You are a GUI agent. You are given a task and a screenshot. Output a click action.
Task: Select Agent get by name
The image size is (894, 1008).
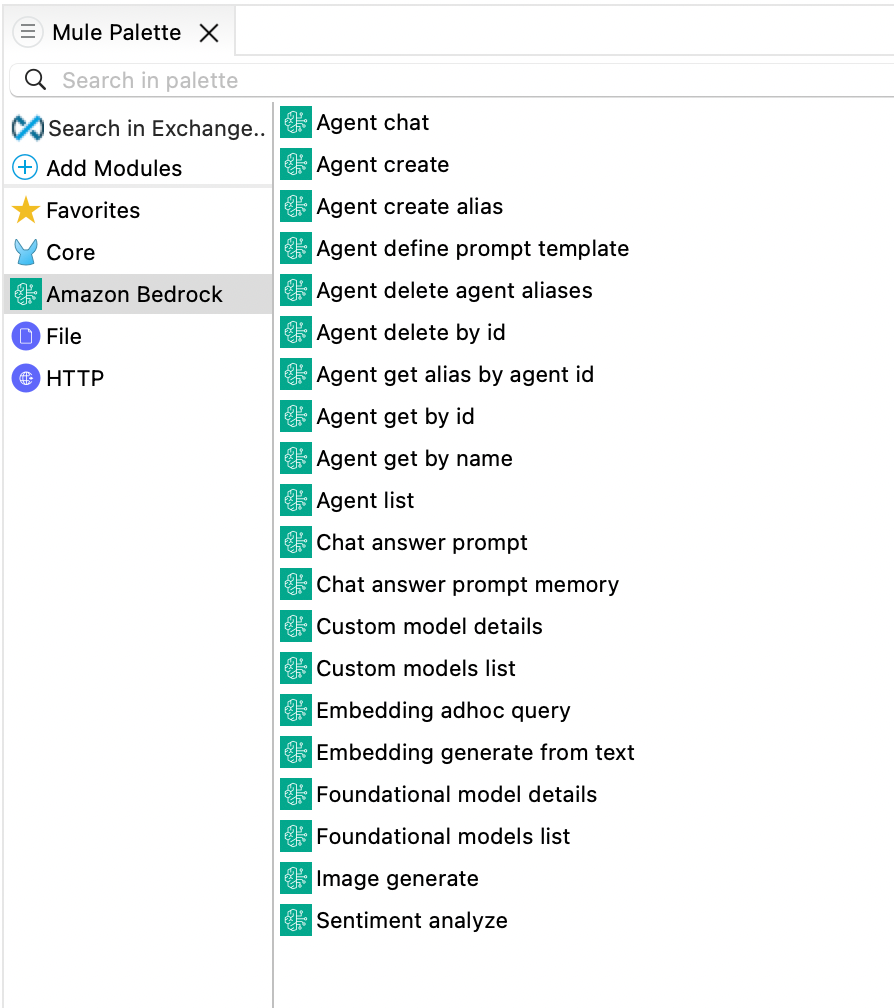click(415, 458)
